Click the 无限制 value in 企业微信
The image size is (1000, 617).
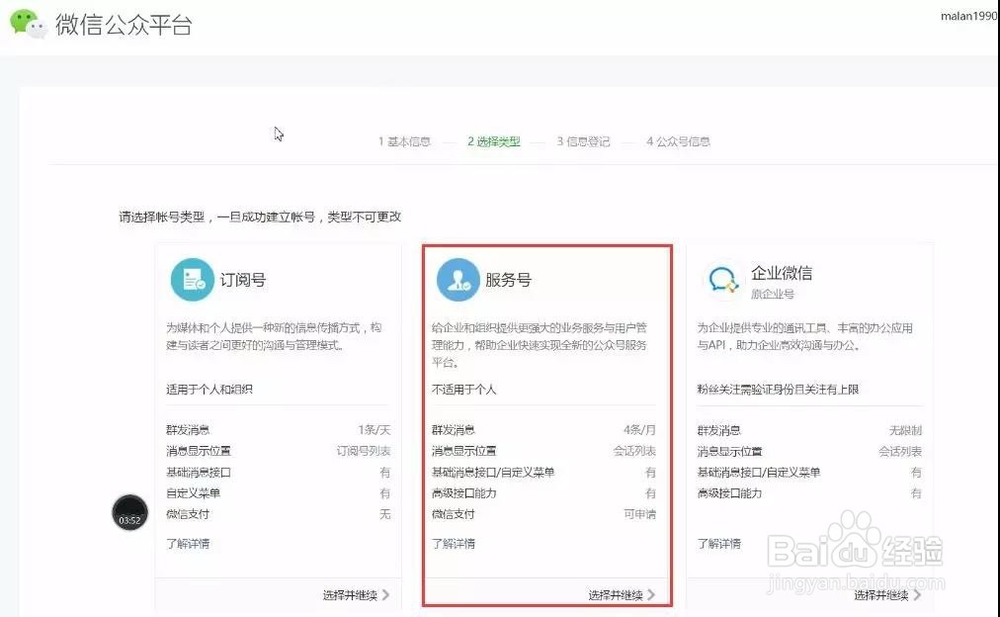coord(906,430)
